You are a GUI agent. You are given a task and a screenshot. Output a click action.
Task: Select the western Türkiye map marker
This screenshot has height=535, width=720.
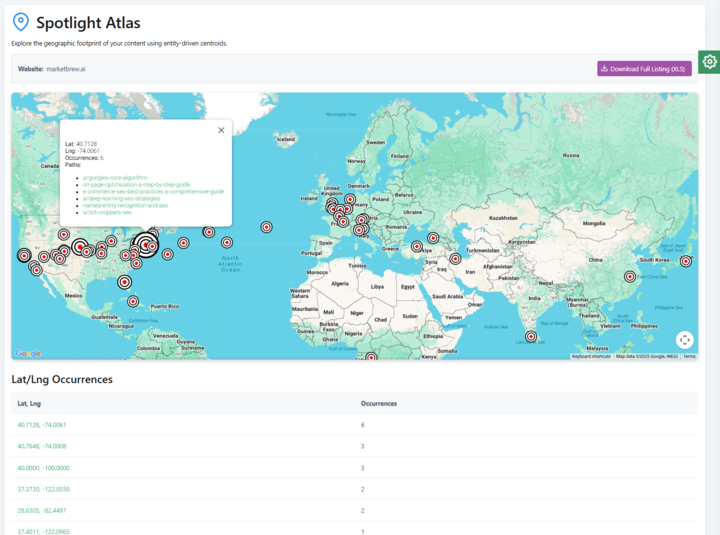pos(416,247)
